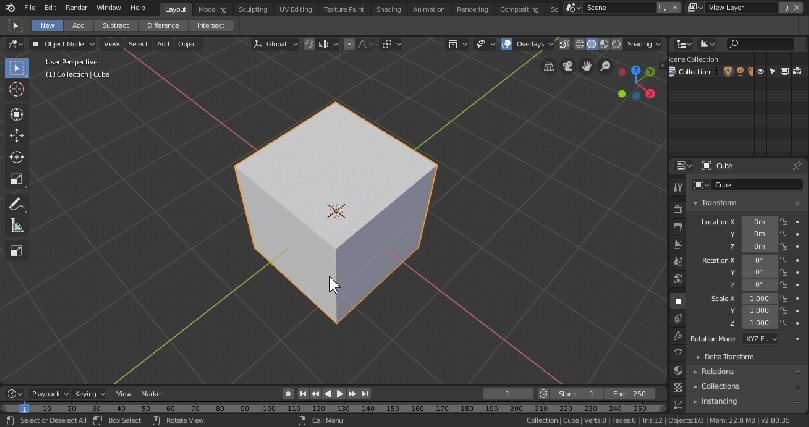Enable the Subtract selection mode
The height and width of the screenshot is (427, 809).
(115, 25)
